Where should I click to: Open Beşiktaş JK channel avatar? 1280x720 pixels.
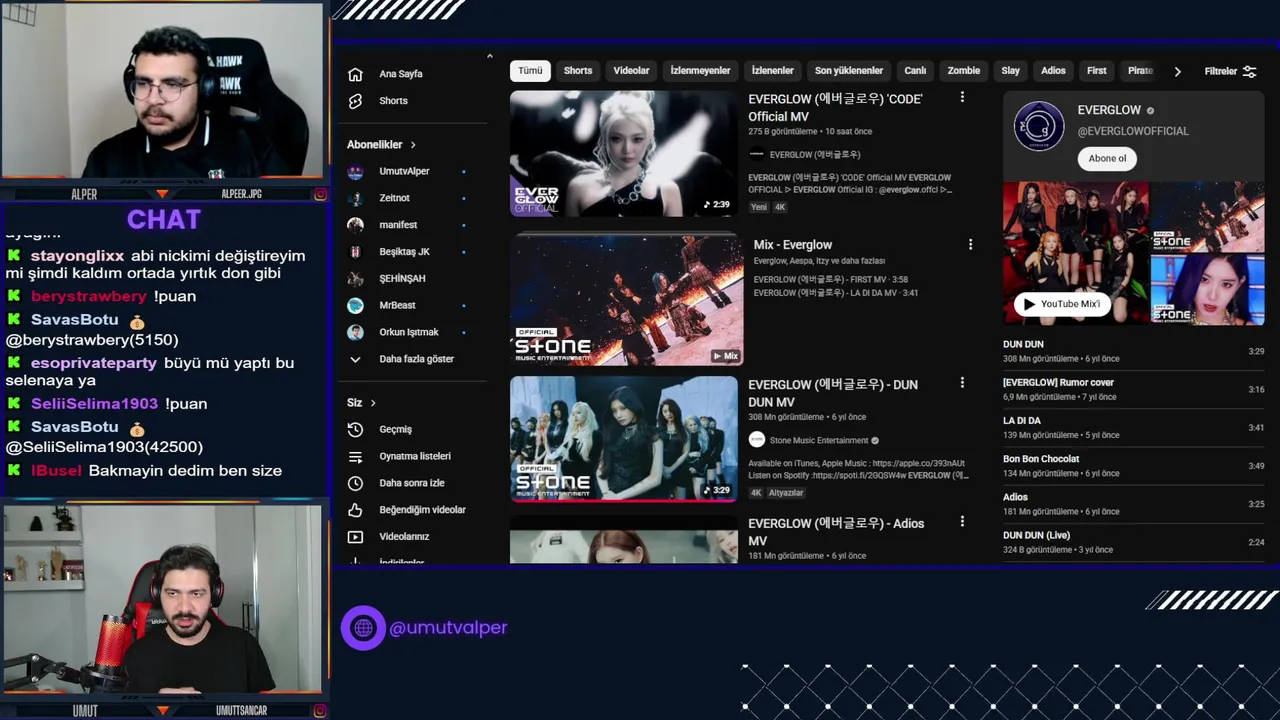coord(355,252)
